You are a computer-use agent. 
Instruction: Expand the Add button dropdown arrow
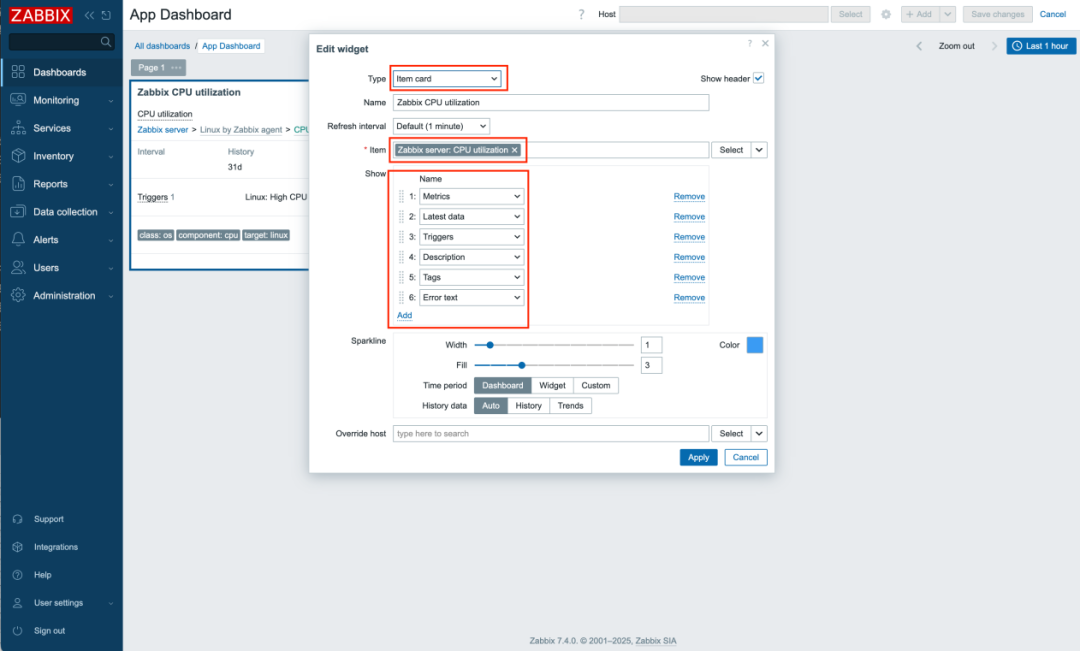pos(948,14)
